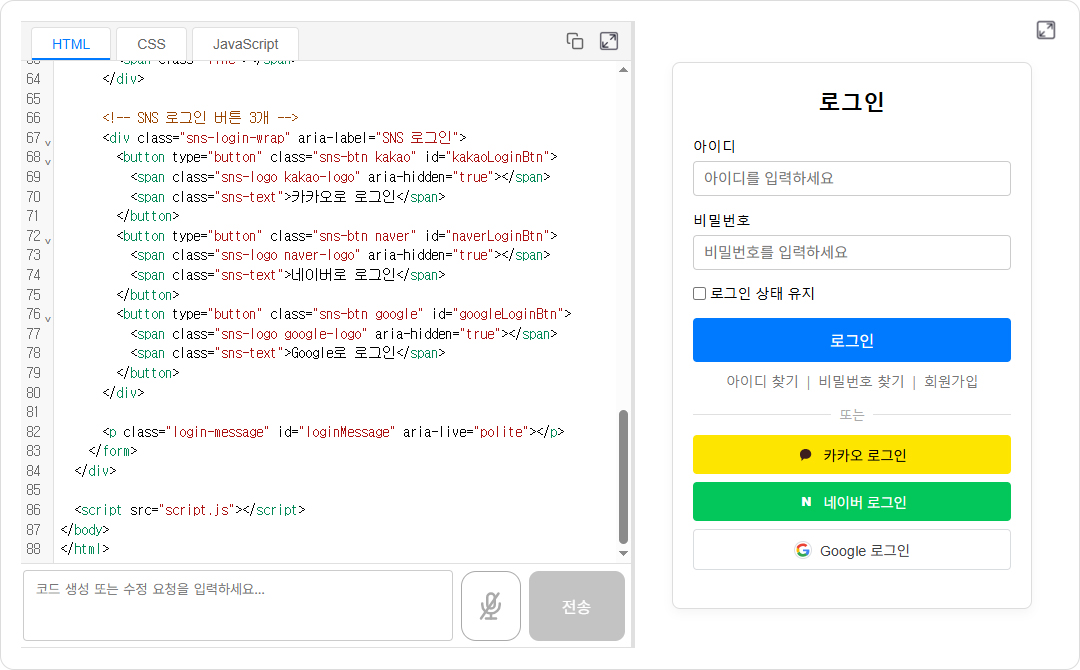Screen dimensions: 1080x670
Task: Collapse code fold arrow at line 72
Action: tap(48, 240)
